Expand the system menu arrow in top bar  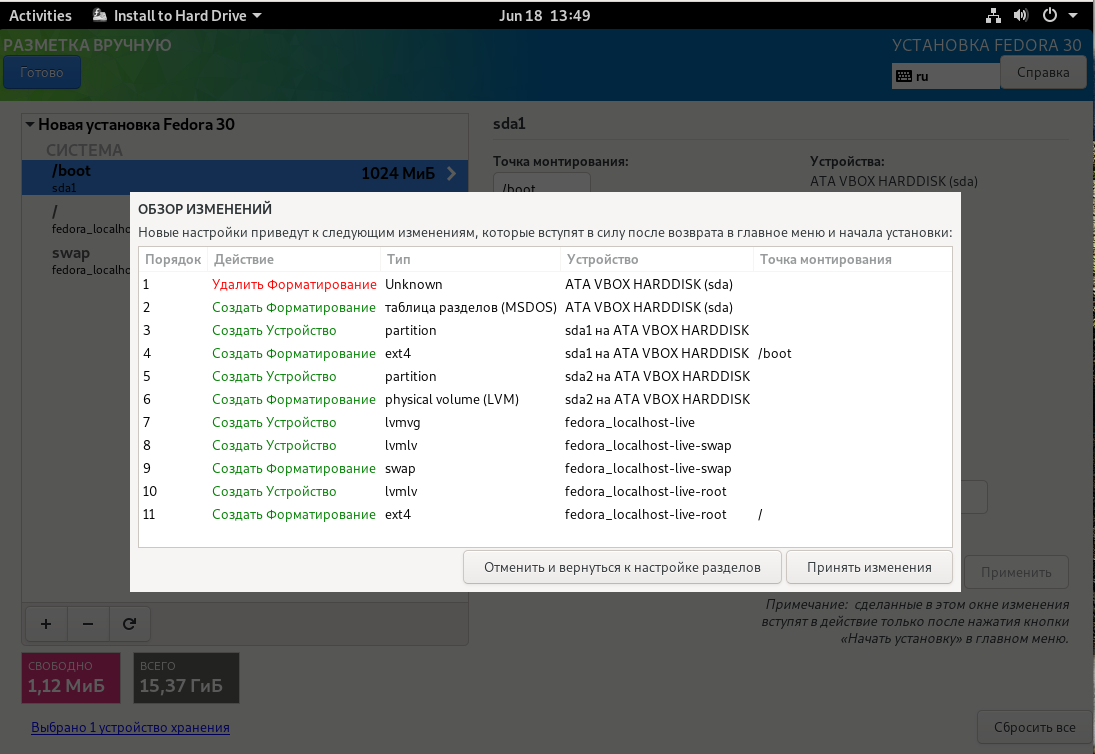pyautogui.click(x=1073, y=15)
